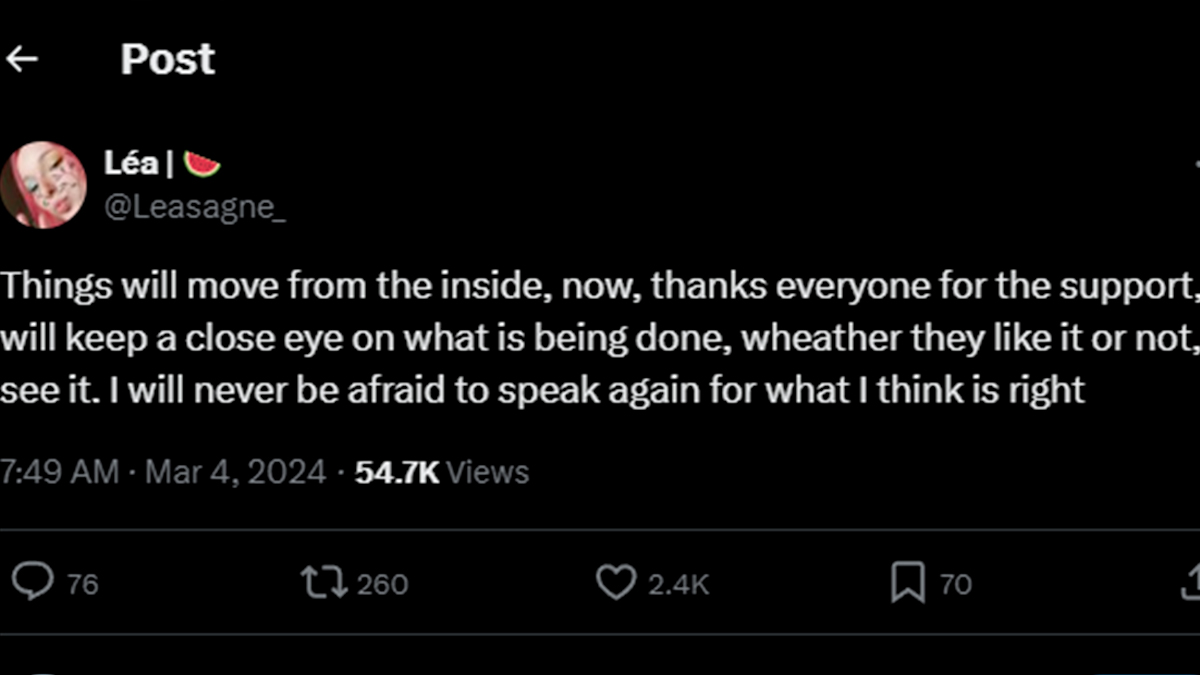Open Léa's profile picture
Screen dimensions: 1200x675
42,185
